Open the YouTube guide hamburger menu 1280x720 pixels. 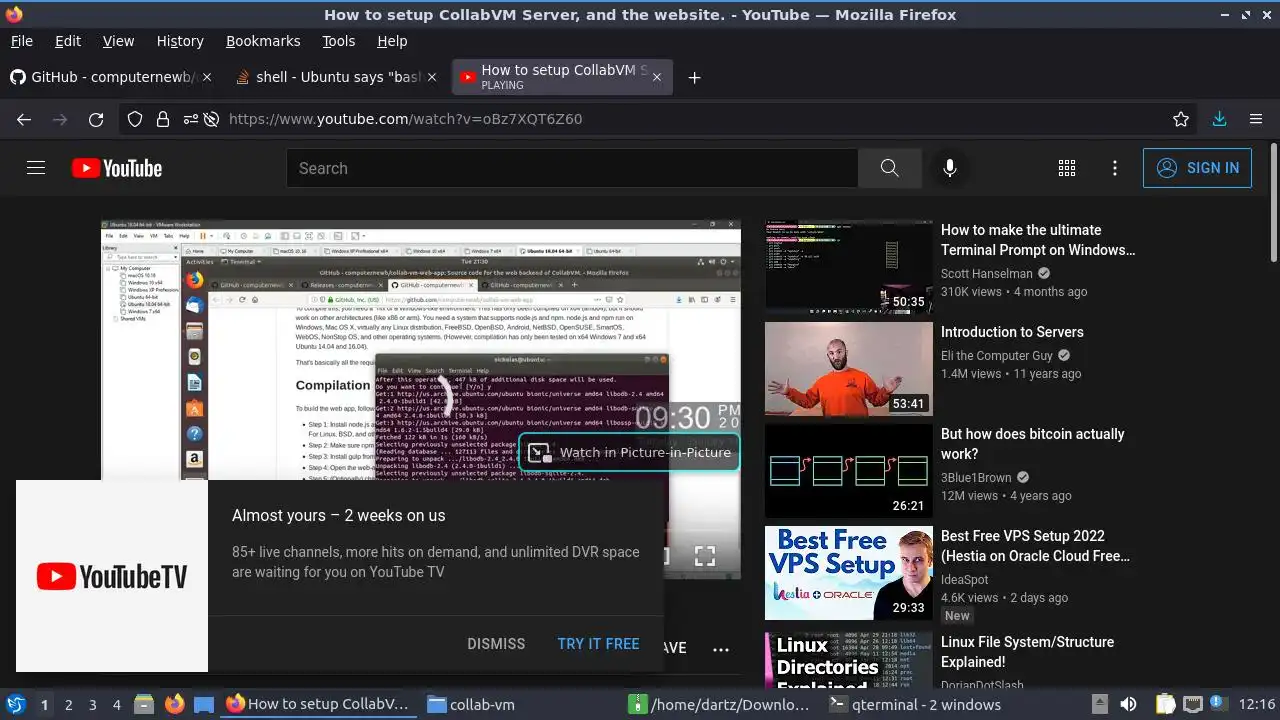click(x=36, y=168)
